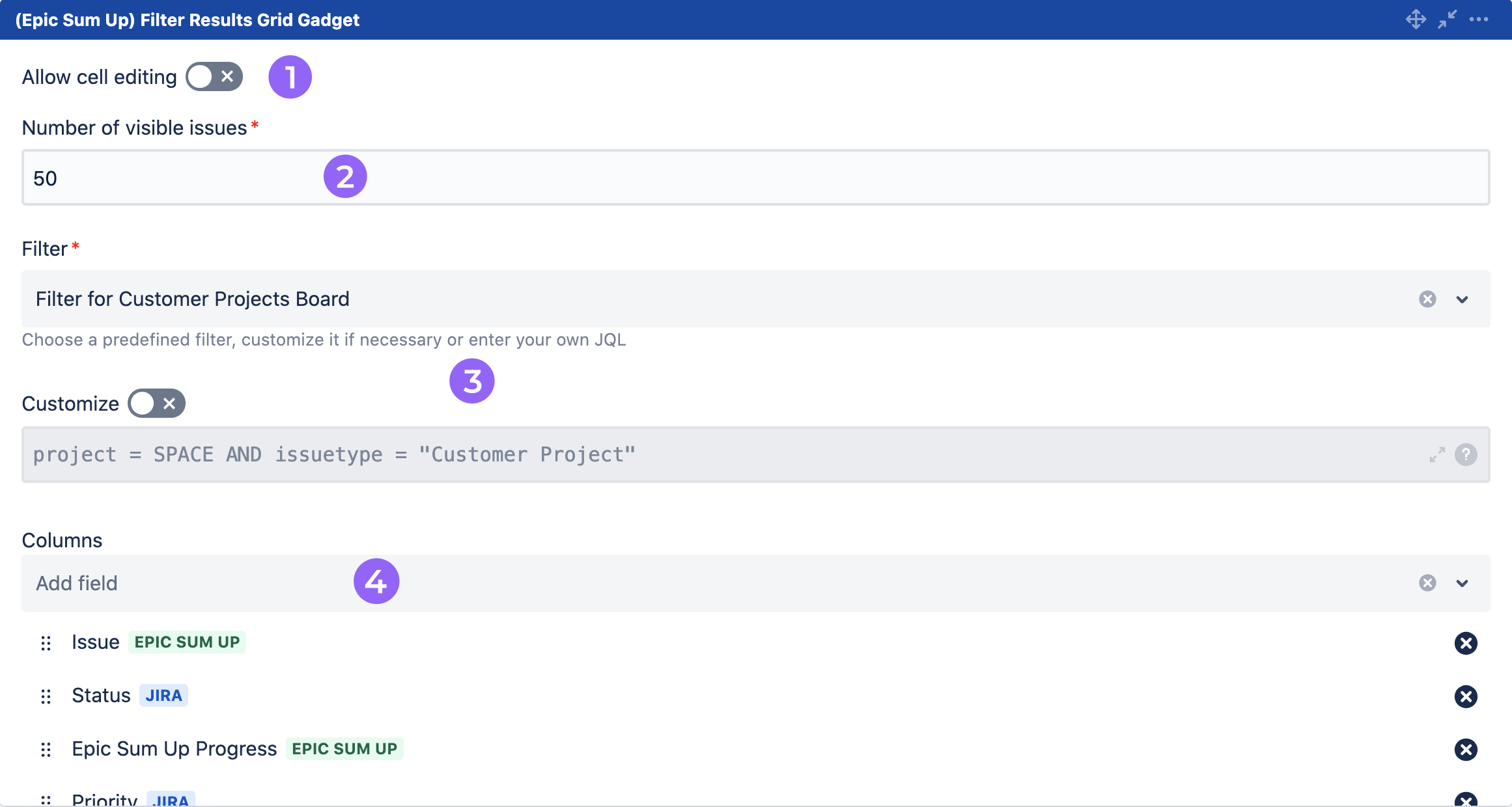Open the gadget's more options (ellipsis) menu
1512x807 pixels.
1479,20
